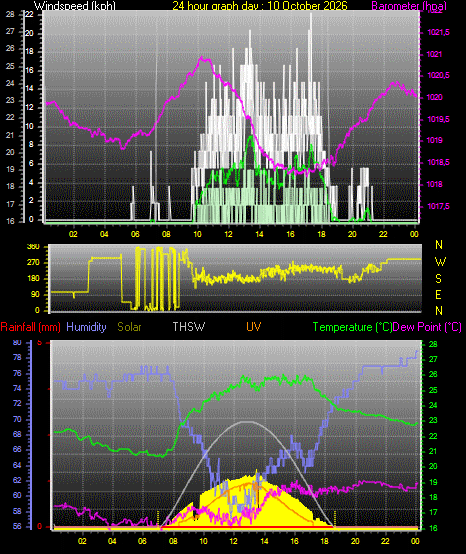Click the 74 humidity scale value
The width and height of the screenshot is (466, 554).
point(17,389)
